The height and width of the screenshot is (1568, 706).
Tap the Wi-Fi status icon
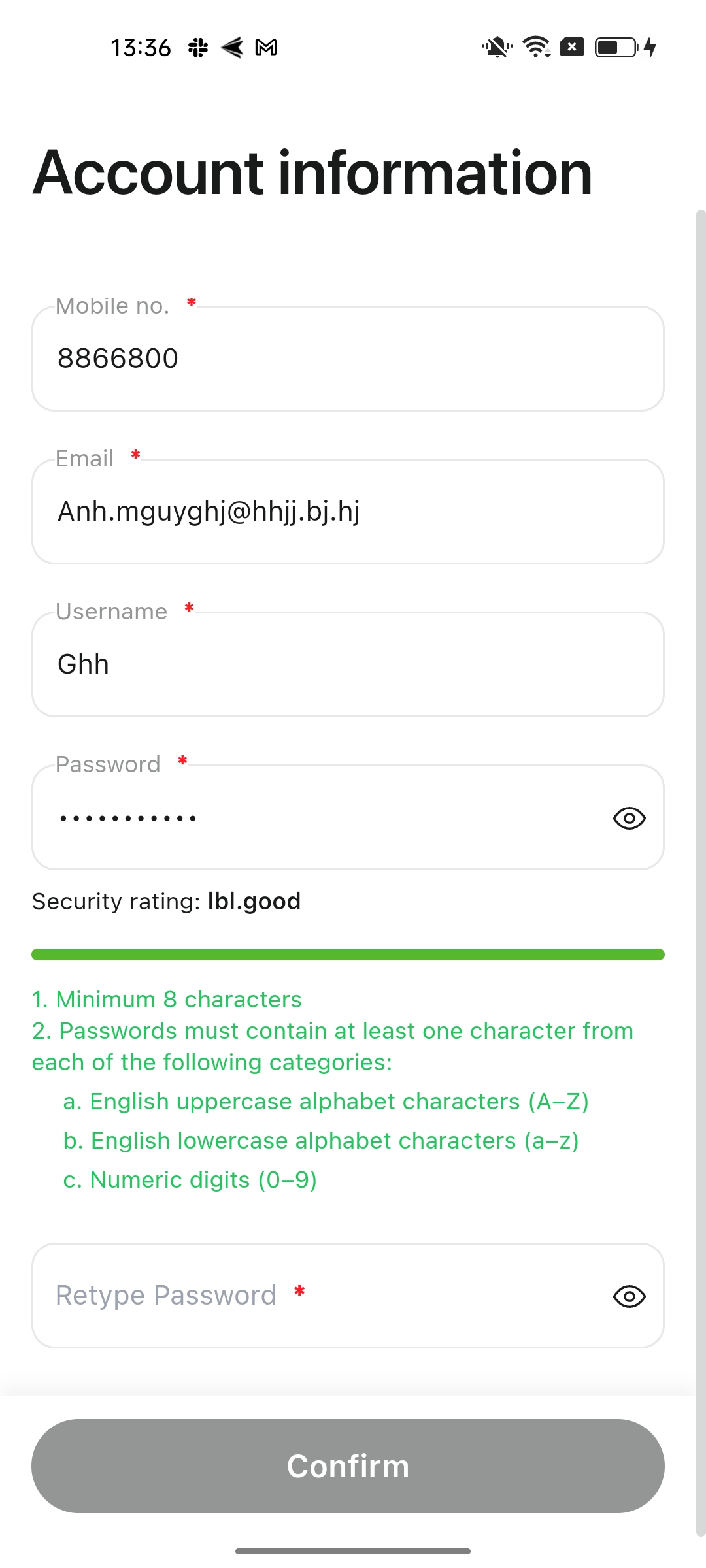[x=537, y=48]
